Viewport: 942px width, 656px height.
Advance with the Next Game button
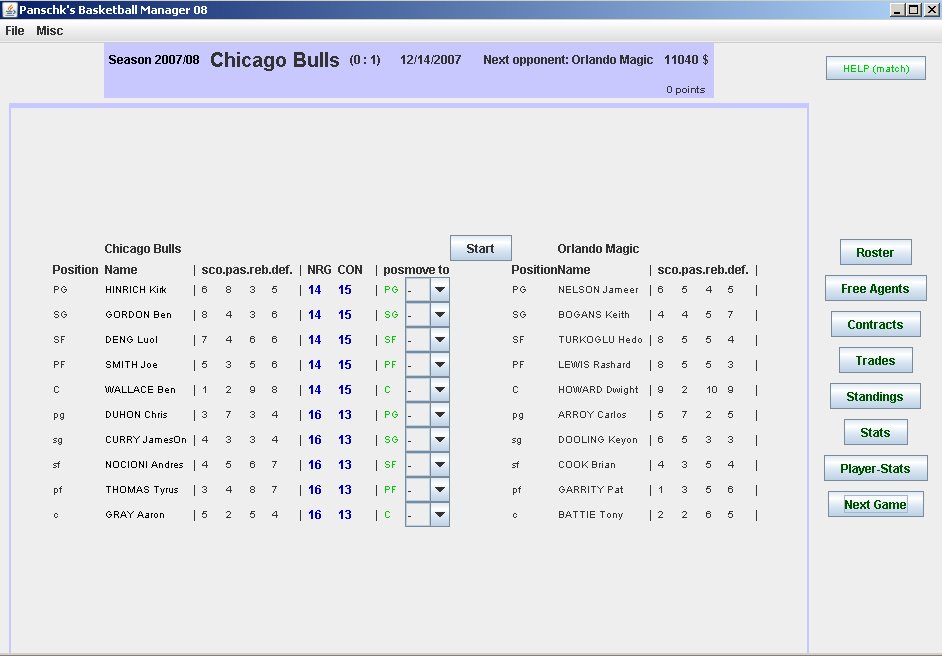(875, 505)
